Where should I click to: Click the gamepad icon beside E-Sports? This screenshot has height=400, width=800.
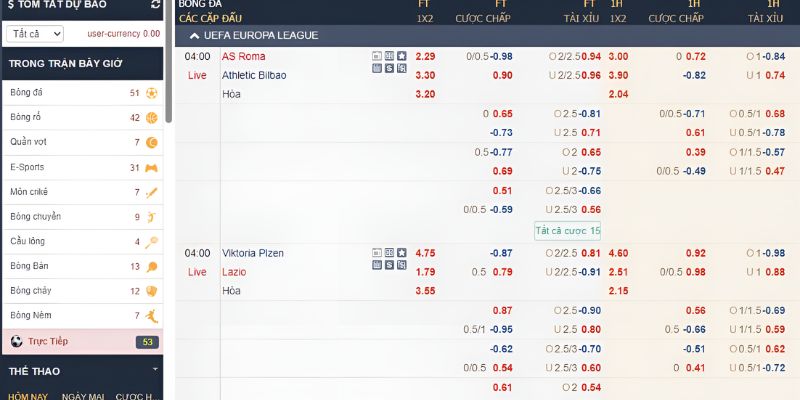[x=152, y=168]
